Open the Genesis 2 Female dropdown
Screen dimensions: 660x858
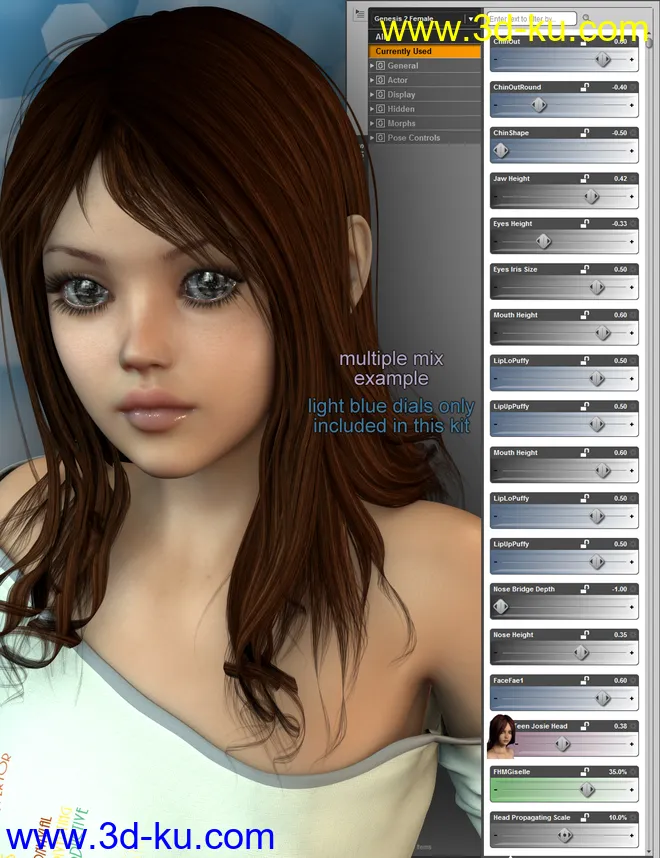click(x=470, y=19)
